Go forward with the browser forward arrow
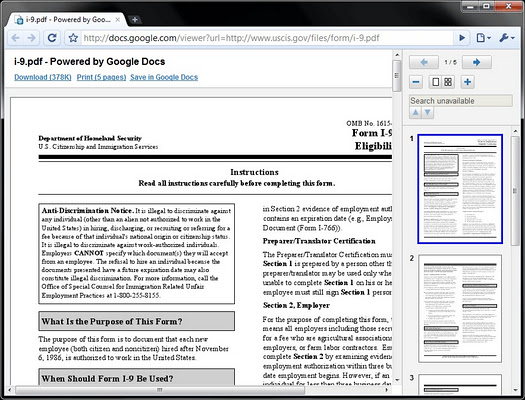 click(x=31, y=38)
